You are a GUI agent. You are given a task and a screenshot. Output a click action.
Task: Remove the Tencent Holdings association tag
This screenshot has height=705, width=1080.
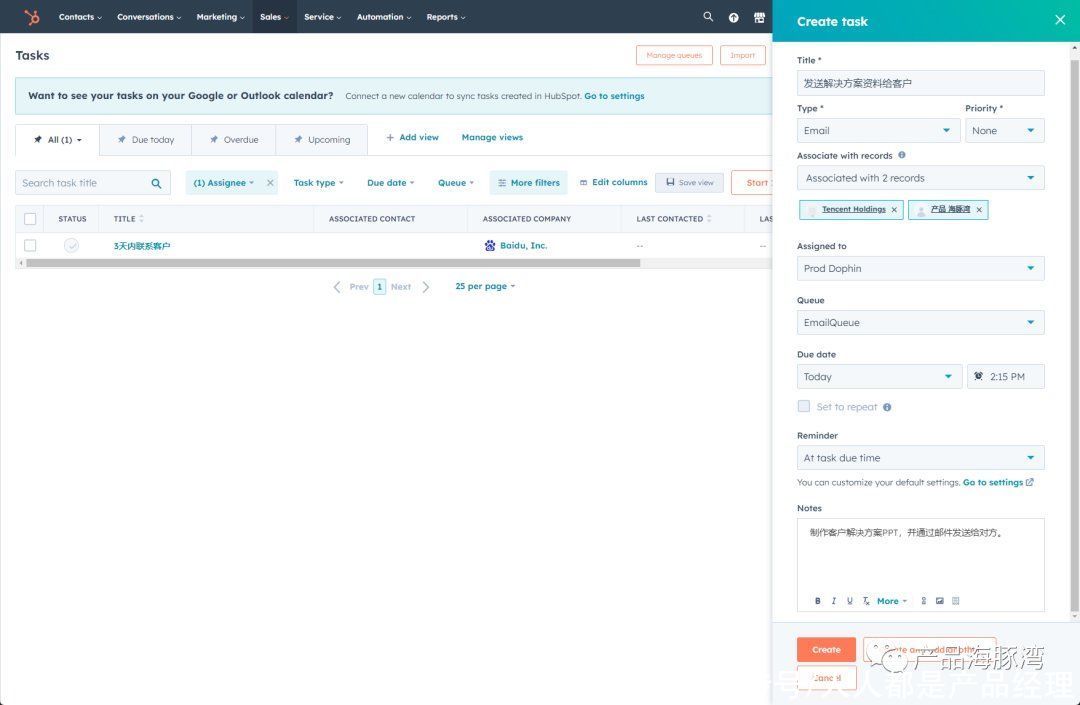[894, 209]
